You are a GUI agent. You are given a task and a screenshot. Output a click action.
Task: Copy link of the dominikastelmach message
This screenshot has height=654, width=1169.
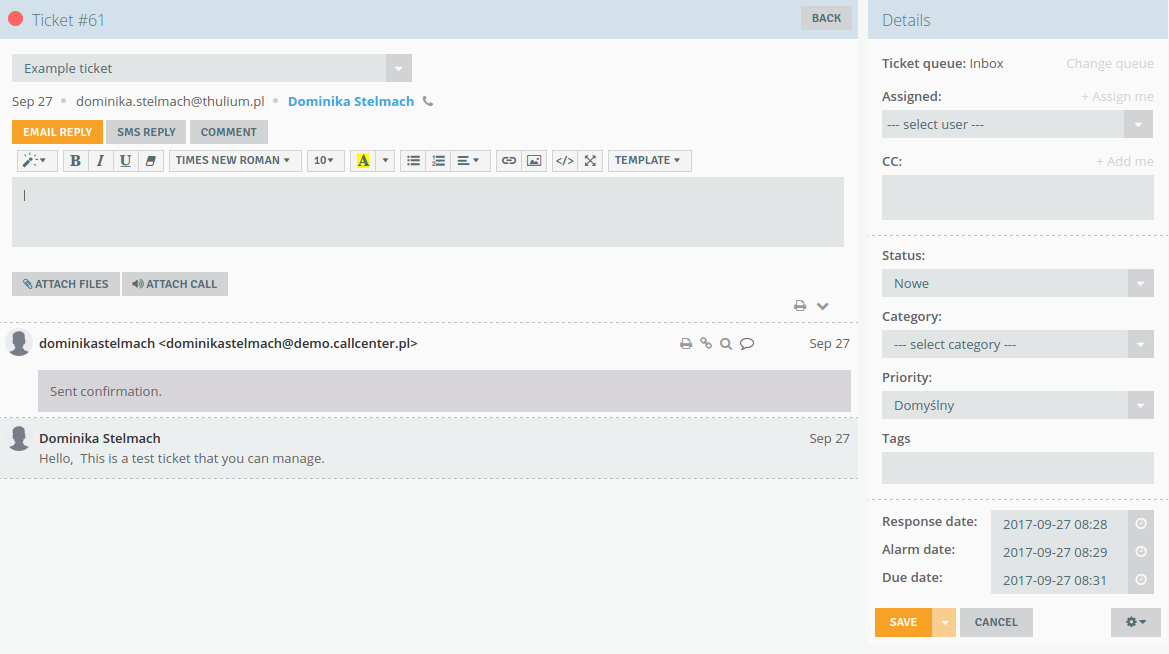pos(706,344)
